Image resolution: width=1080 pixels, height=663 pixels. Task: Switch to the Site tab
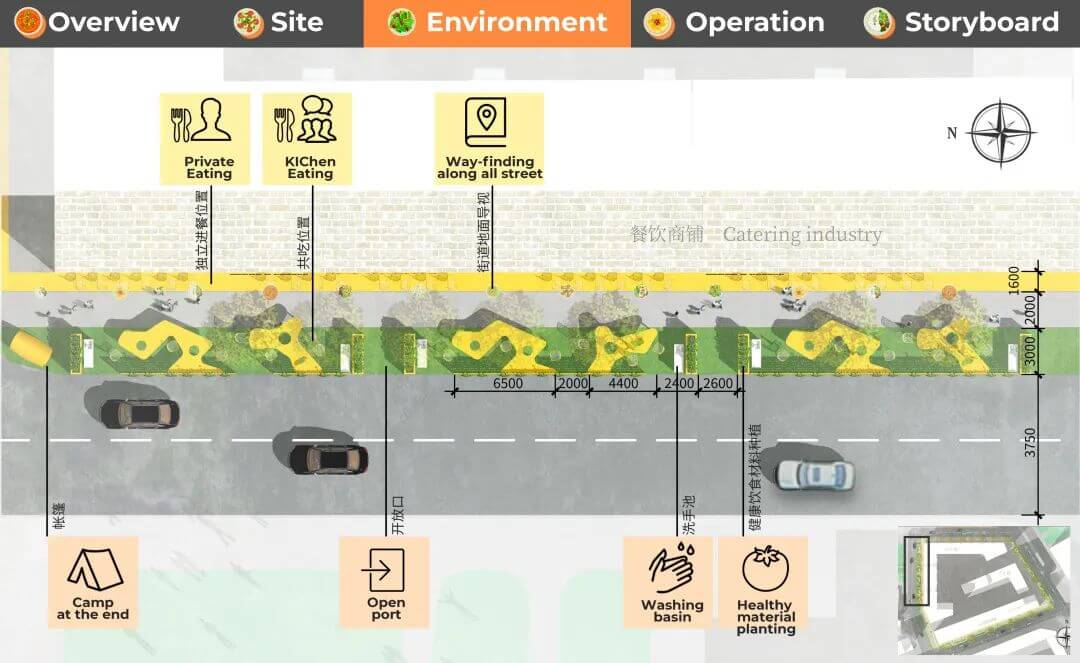coord(279,23)
